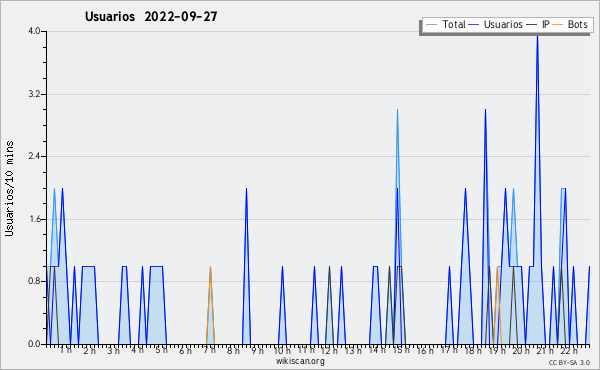Click the '7 h' x-axis label
The width and height of the screenshot is (600, 370).
tap(209, 350)
